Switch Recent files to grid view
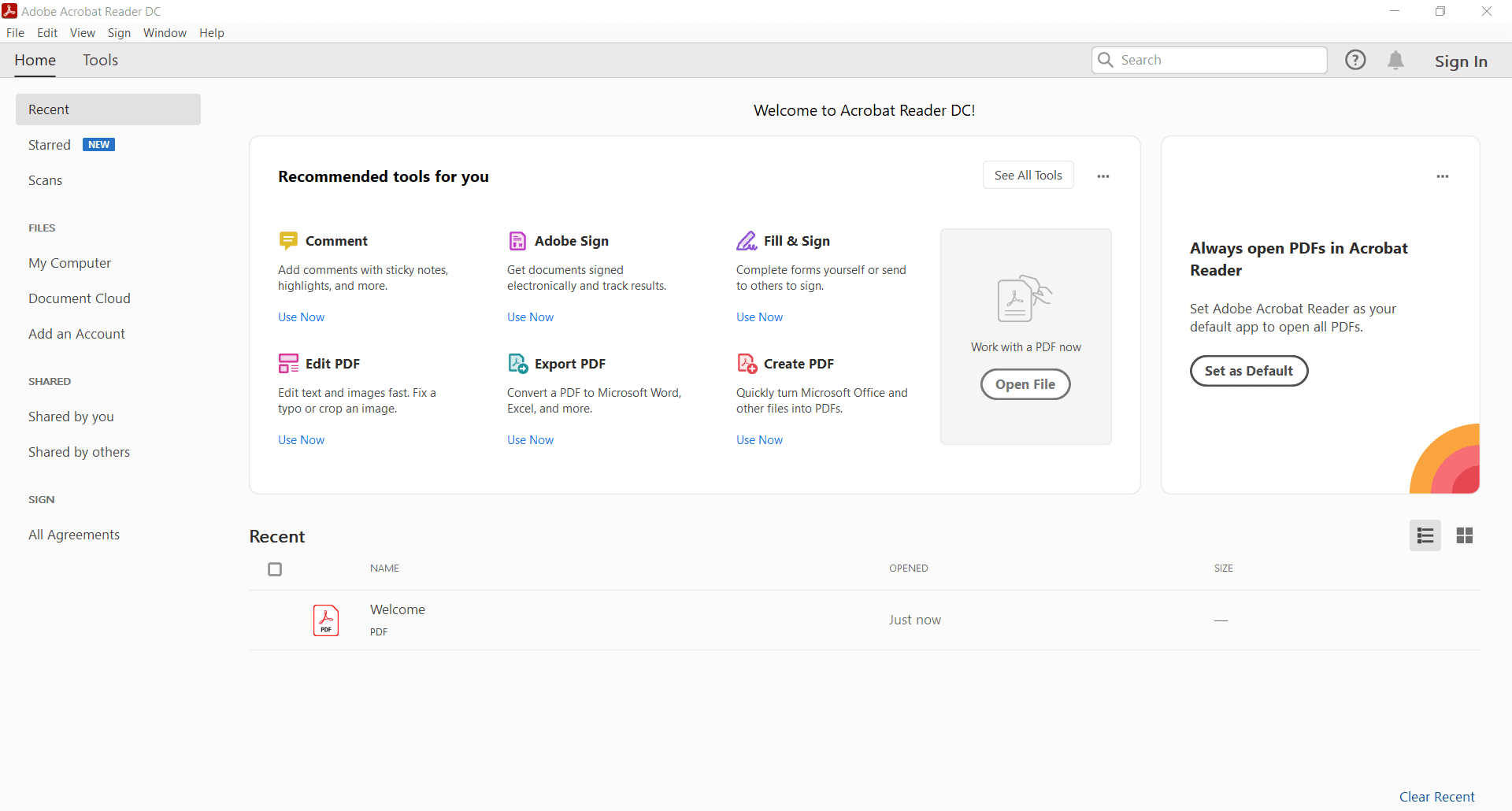The height and width of the screenshot is (811, 1512). coord(1465,535)
